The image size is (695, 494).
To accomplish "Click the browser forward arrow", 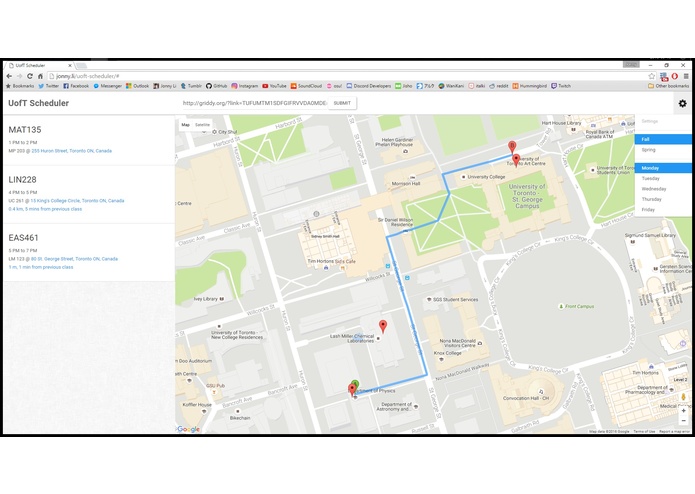I will point(19,76).
